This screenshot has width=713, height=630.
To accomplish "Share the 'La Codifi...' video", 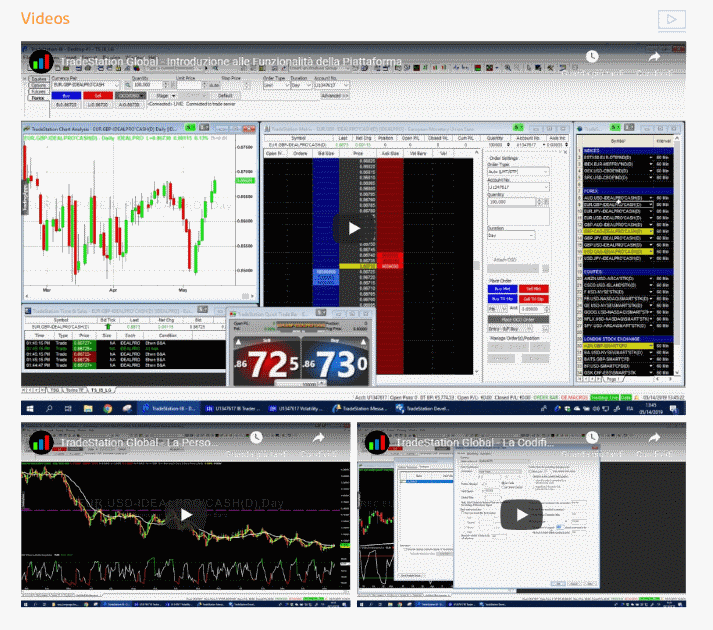I will [x=654, y=438].
